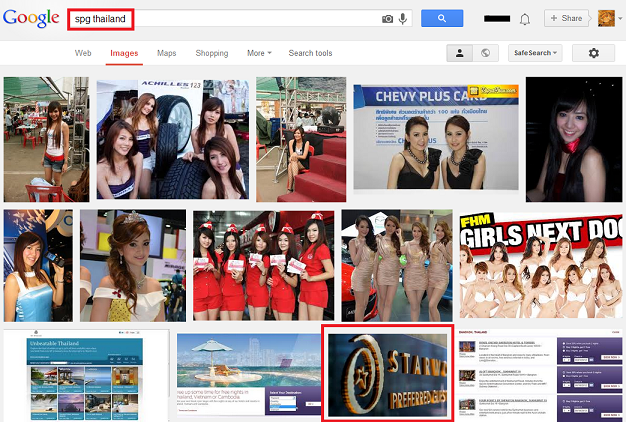
Task: Toggle personal results person icon
Action: pos(460,53)
